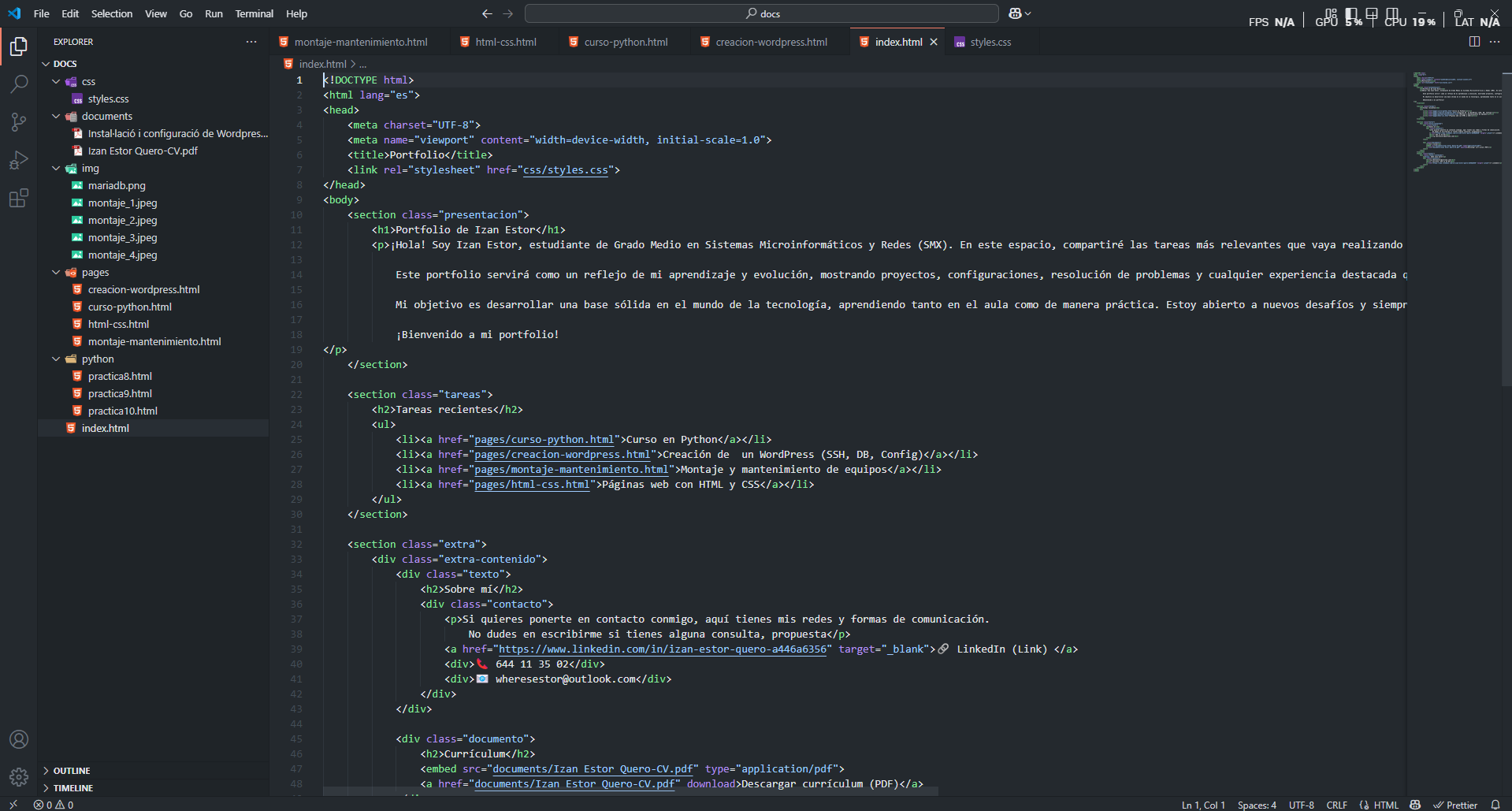Click the css/styles.css link in code
This screenshot has height=811, width=1512.
(x=565, y=170)
